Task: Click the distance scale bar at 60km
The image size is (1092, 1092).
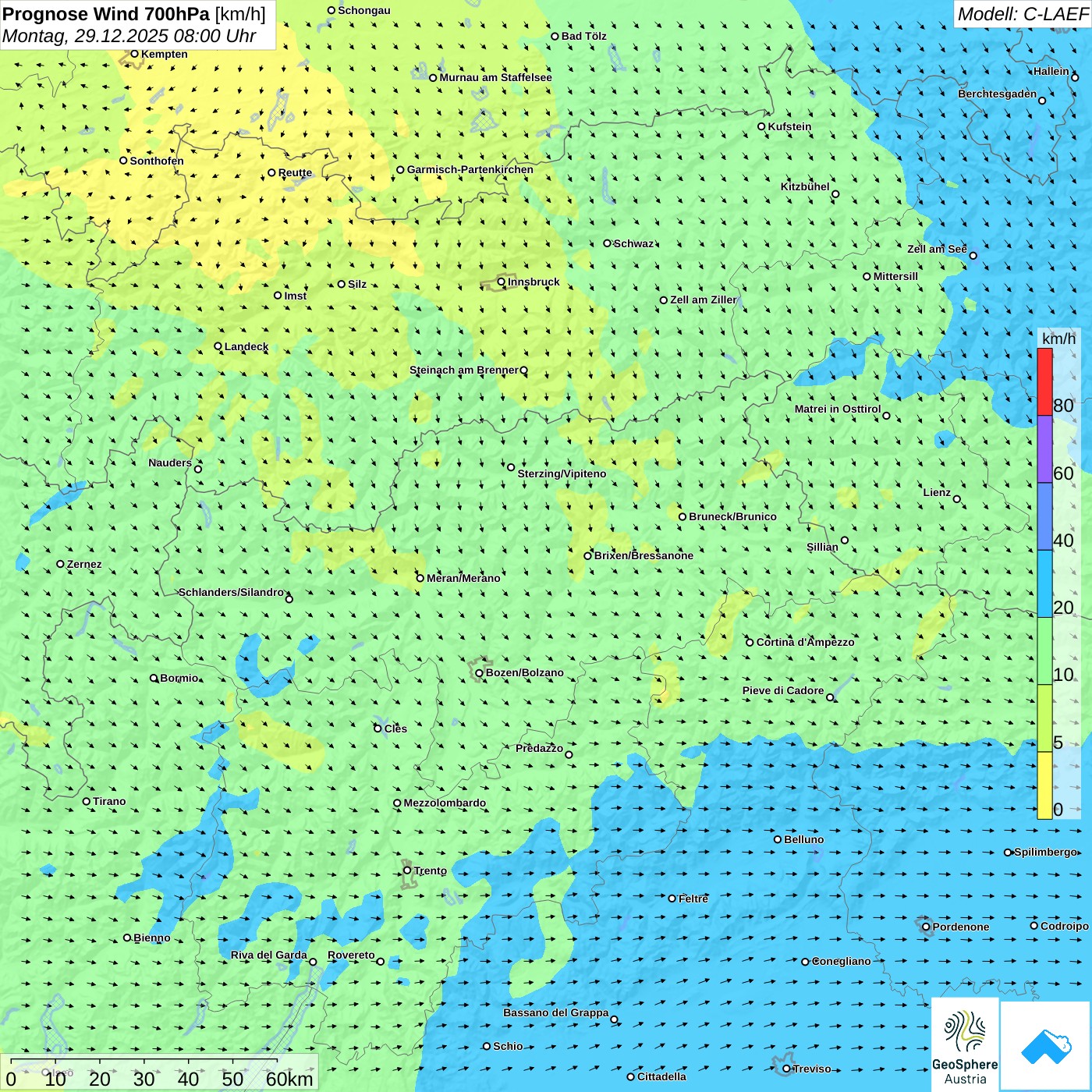Action: pos(277,1078)
